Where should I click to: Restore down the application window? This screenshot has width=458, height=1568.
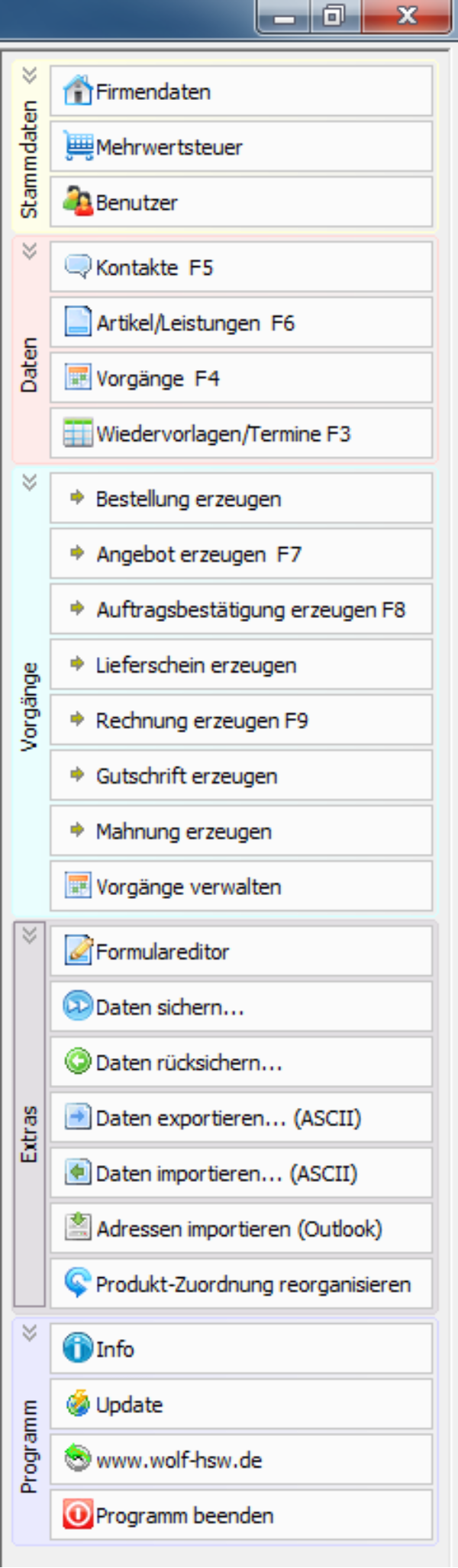(334, 16)
